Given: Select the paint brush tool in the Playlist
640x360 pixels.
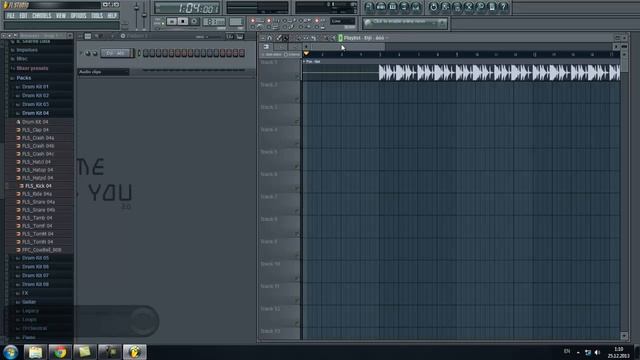Looking at the screenshot, I should 286,38.
